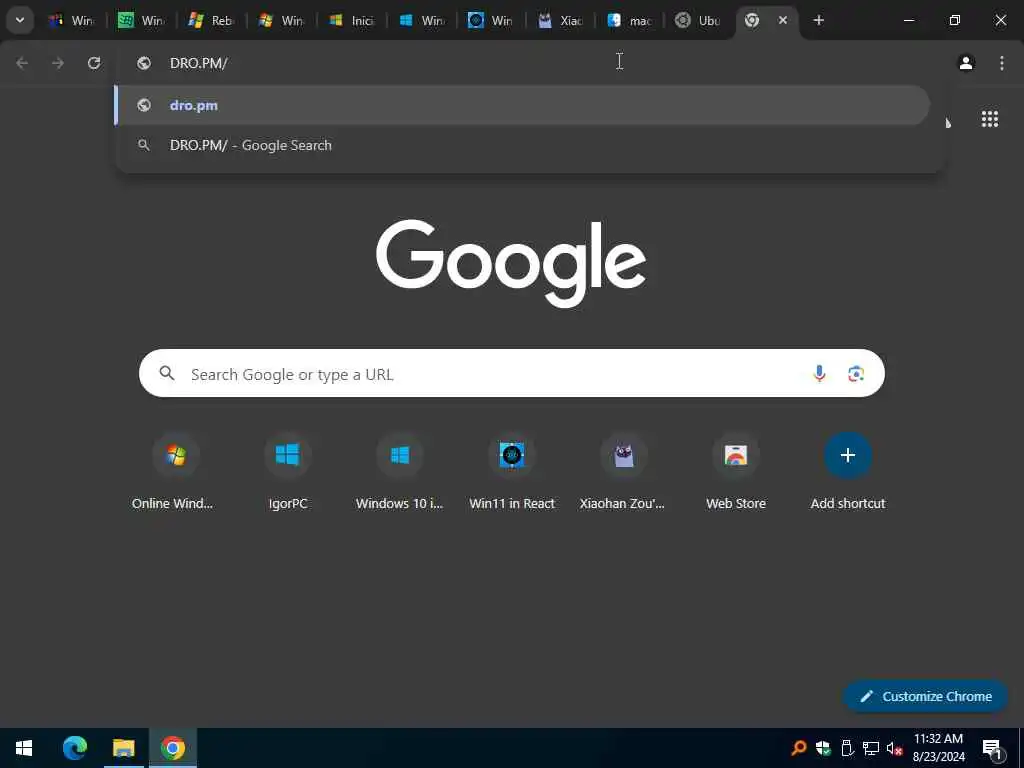Launch Microsoft Edge from taskbar
This screenshot has width=1024, height=768.
[x=74, y=748]
